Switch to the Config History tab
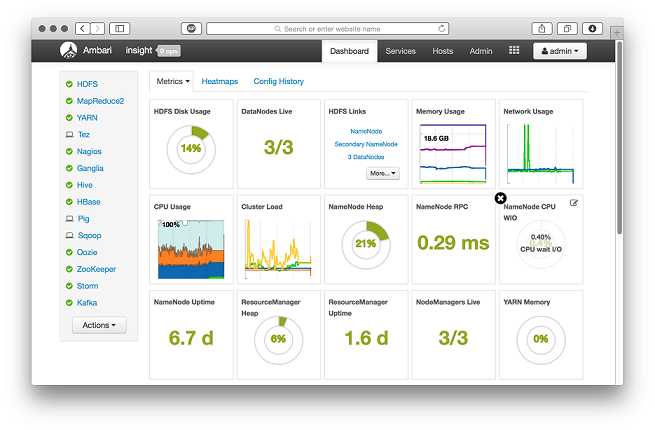The height and width of the screenshot is (430, 655). click(279, 81)
